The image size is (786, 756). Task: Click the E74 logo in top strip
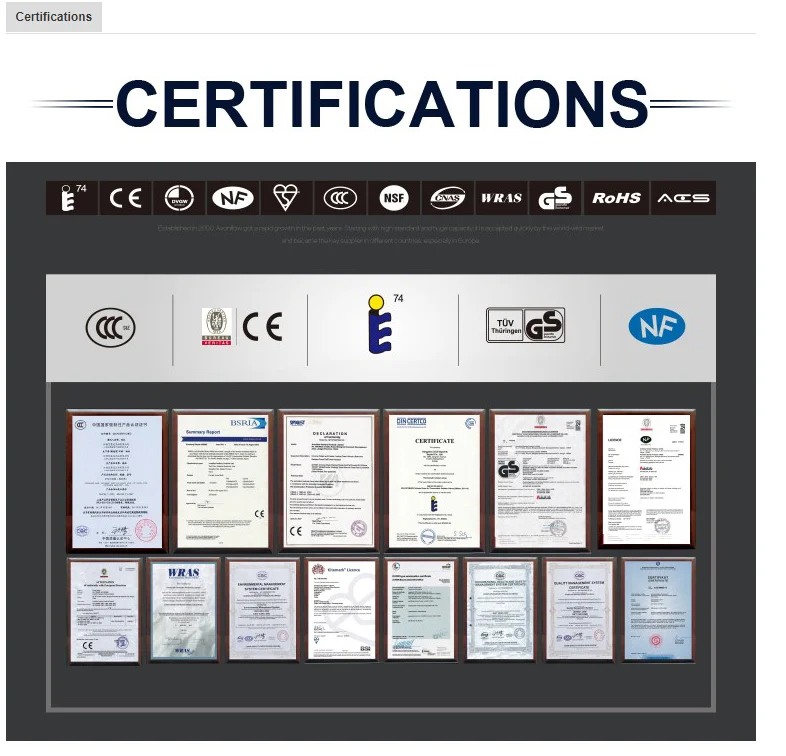click(x=72, y=198)
